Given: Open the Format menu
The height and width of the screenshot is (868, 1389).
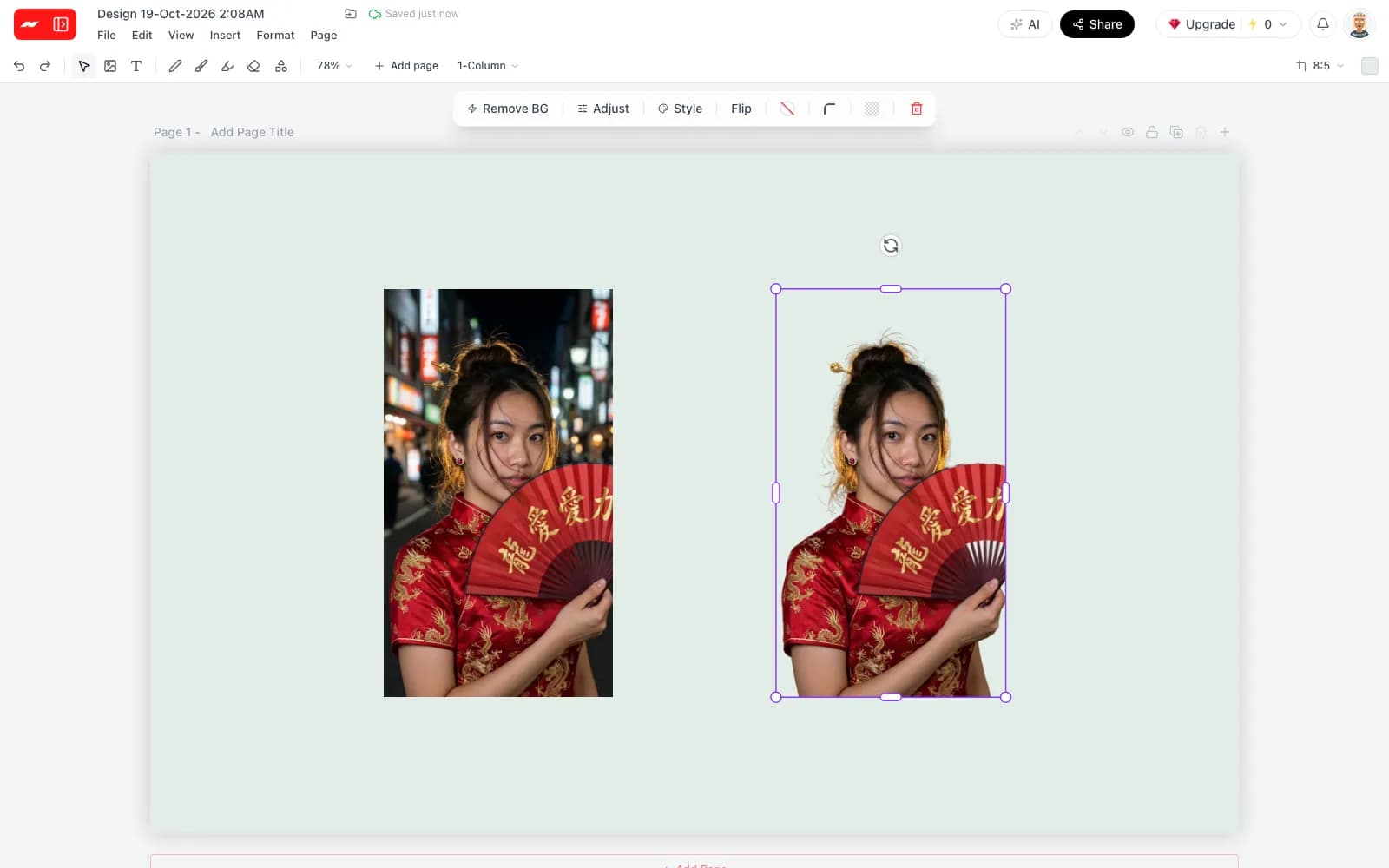Looking at the screenshot, I should tap(275, 36).
